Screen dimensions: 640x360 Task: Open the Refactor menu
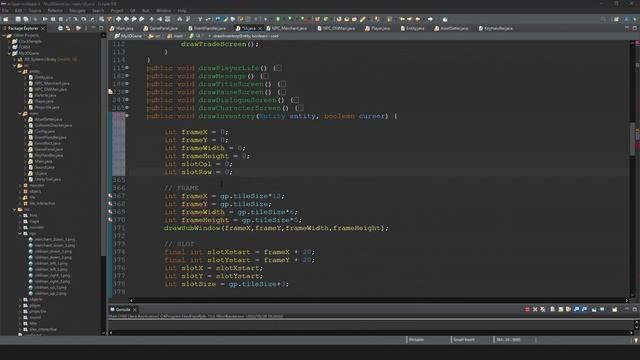tap(55, 11)
